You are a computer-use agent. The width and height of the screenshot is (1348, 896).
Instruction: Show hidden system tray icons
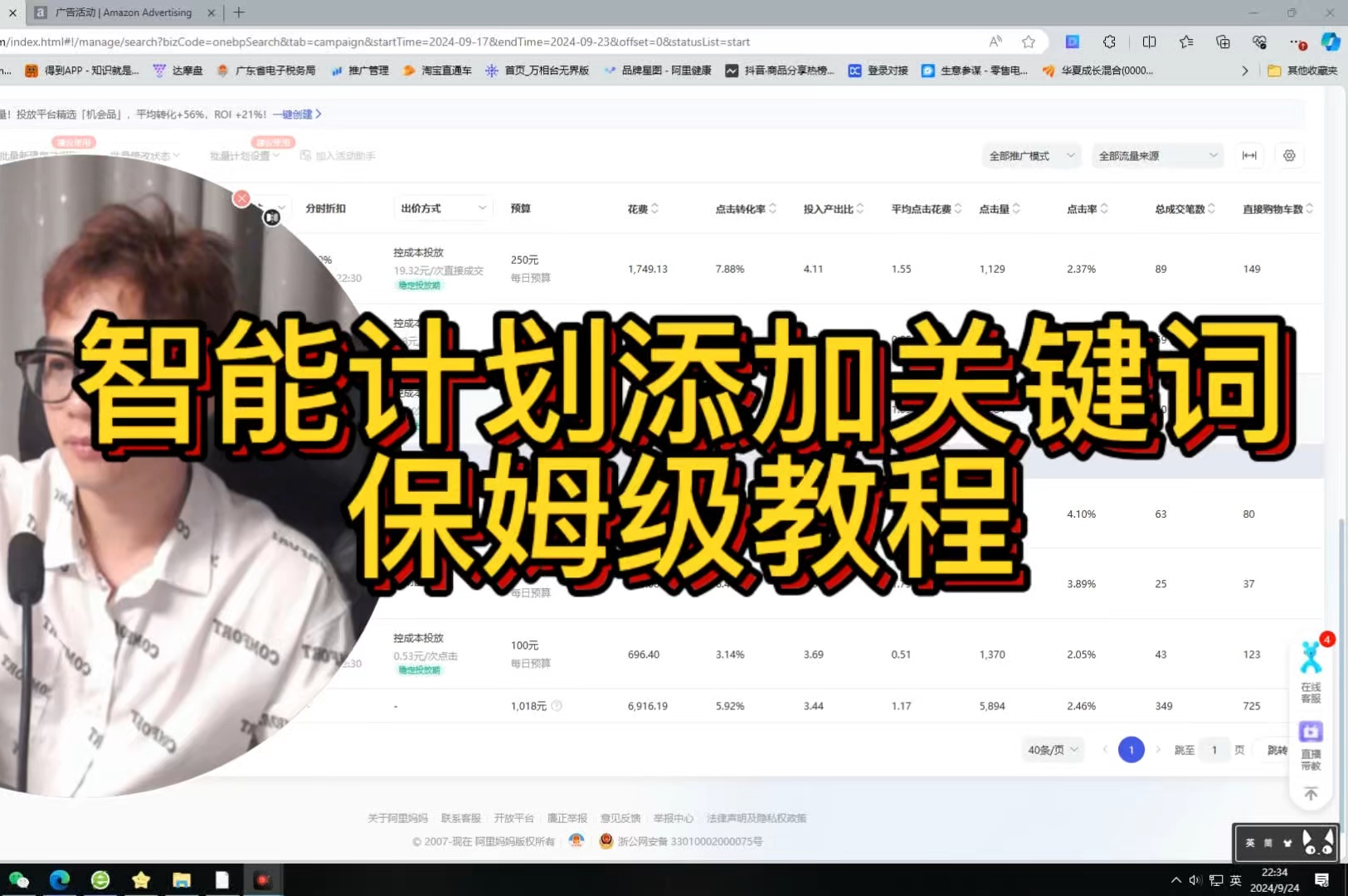(x=1175, y=880)
